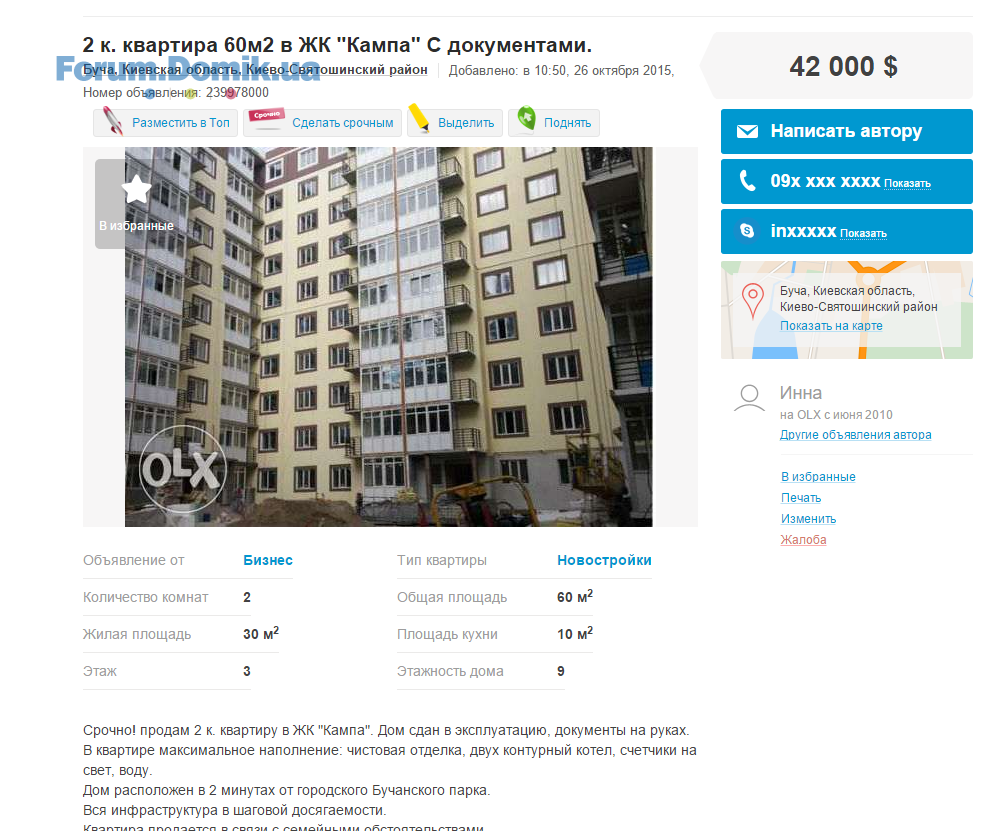Image resolution: width=1007 pixels, height=831 pixels.
Task: Click the envelope icon to write the author
Action: pyautogui.click(x=748, y=132)
